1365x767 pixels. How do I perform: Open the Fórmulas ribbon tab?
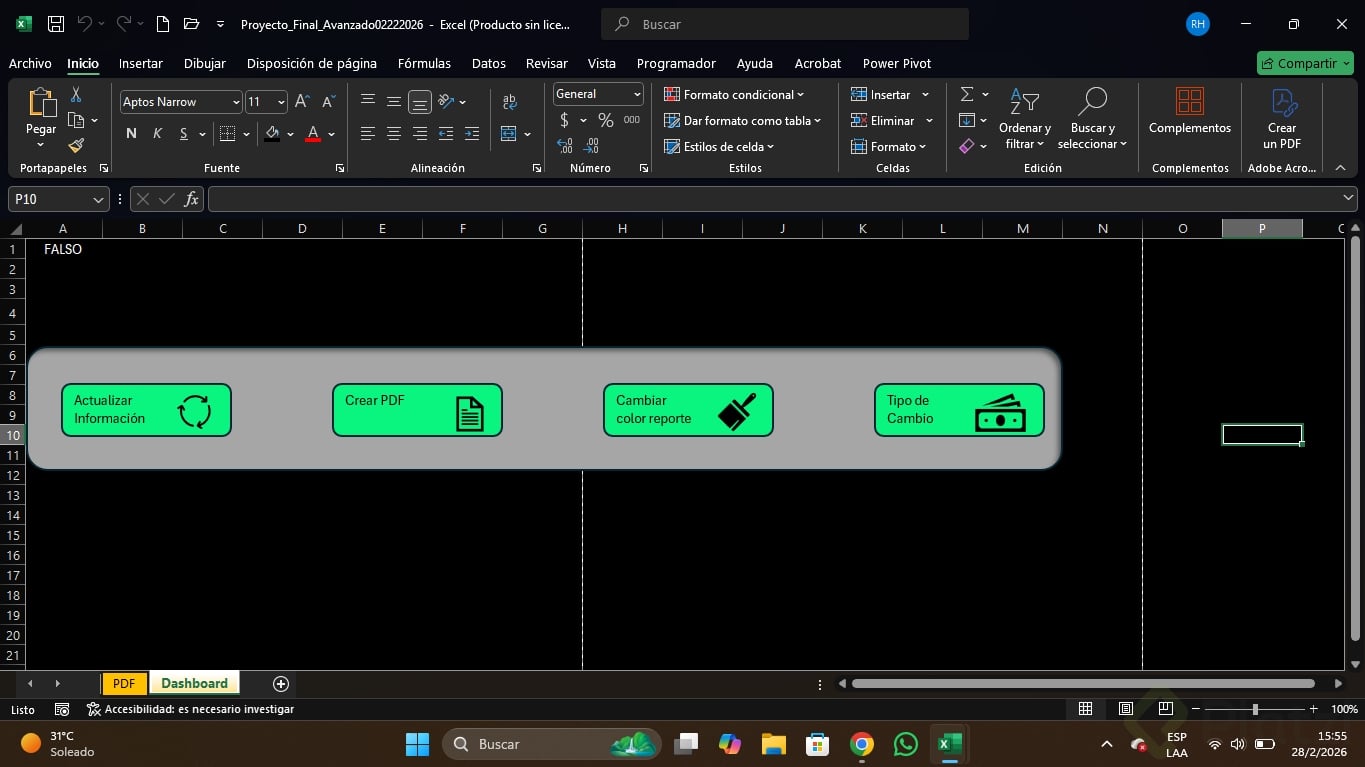424,63
